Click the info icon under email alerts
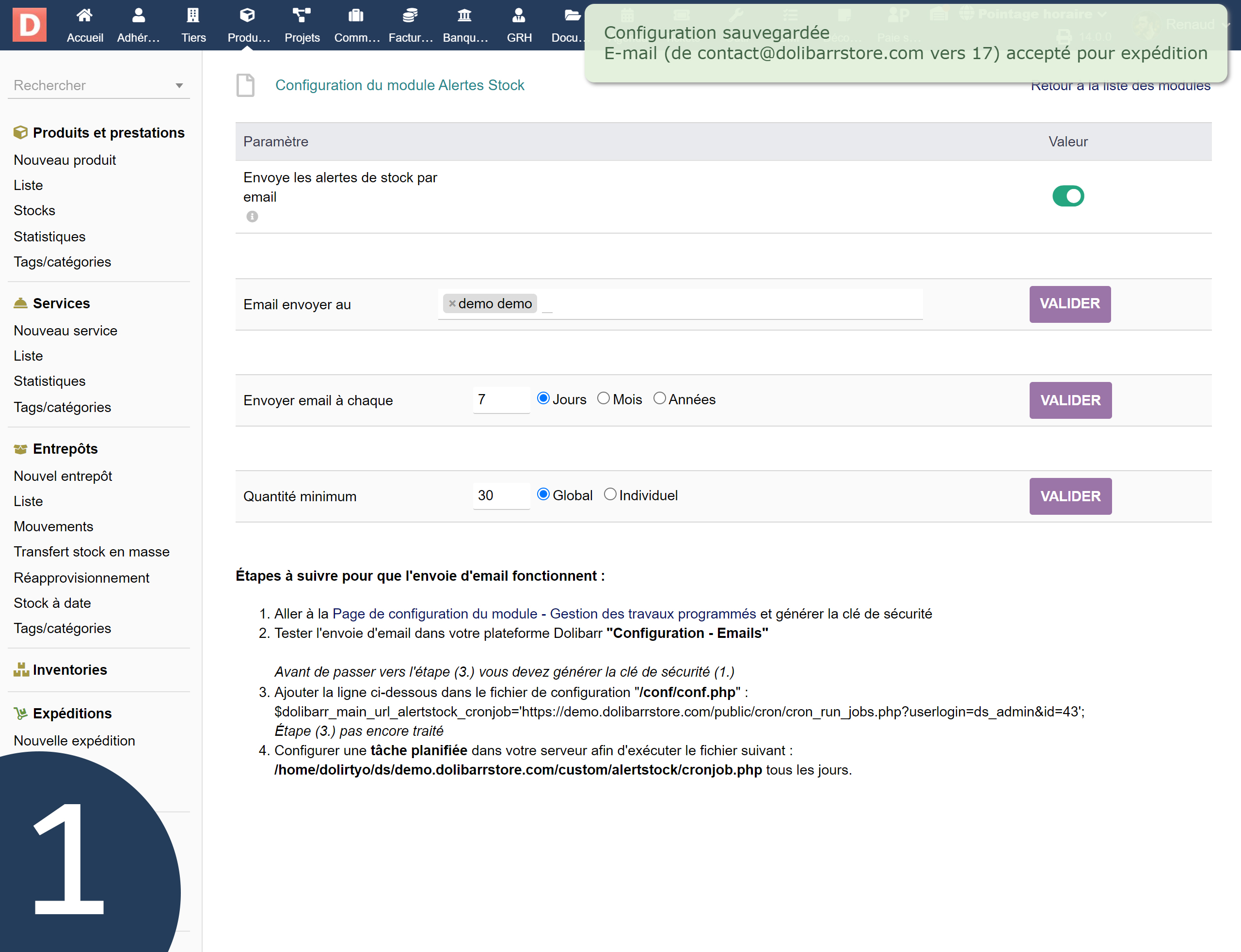 coord(252,217)
